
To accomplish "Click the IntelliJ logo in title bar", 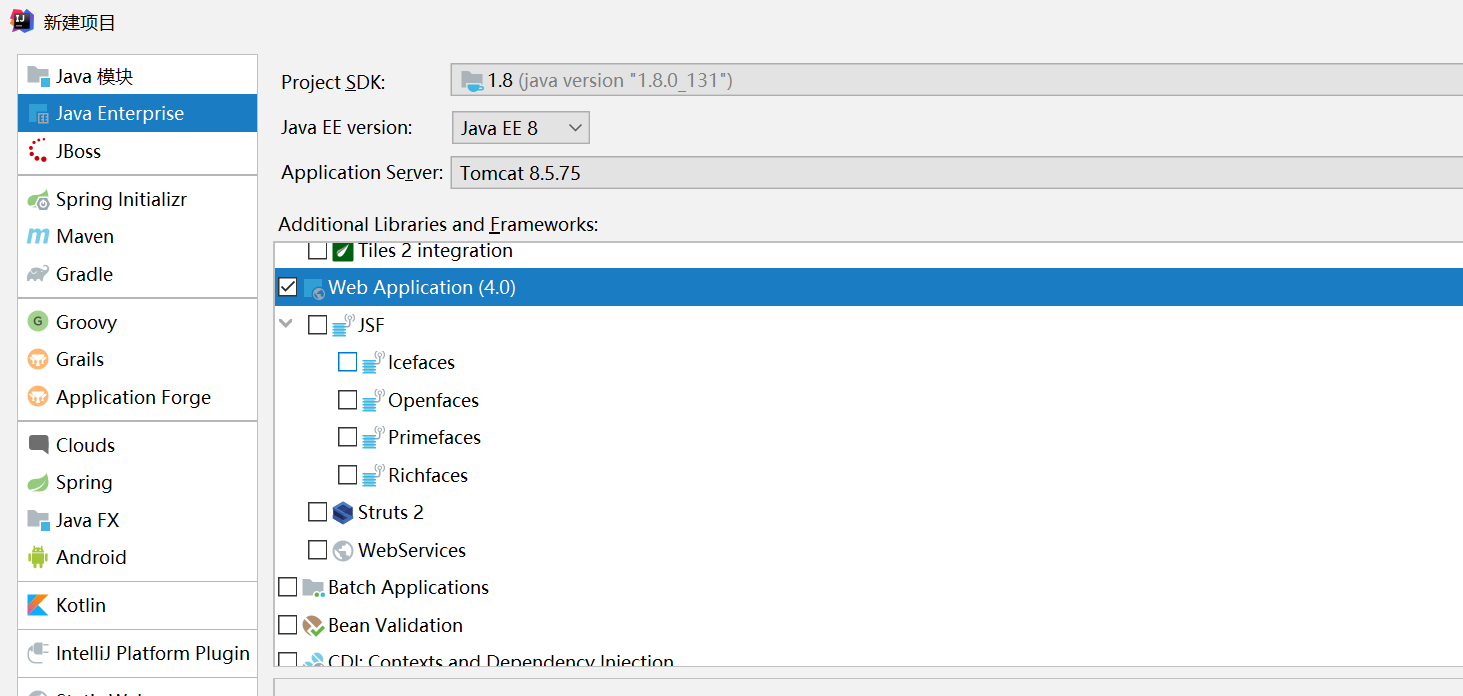I will [x=22, y=21].
